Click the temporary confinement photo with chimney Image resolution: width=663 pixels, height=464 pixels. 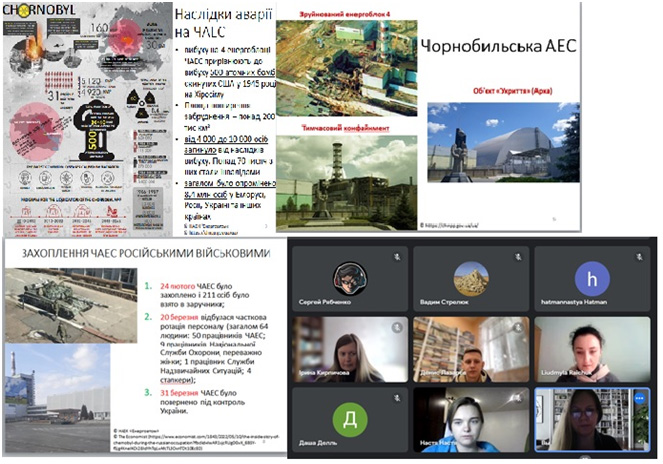[347, 183]
